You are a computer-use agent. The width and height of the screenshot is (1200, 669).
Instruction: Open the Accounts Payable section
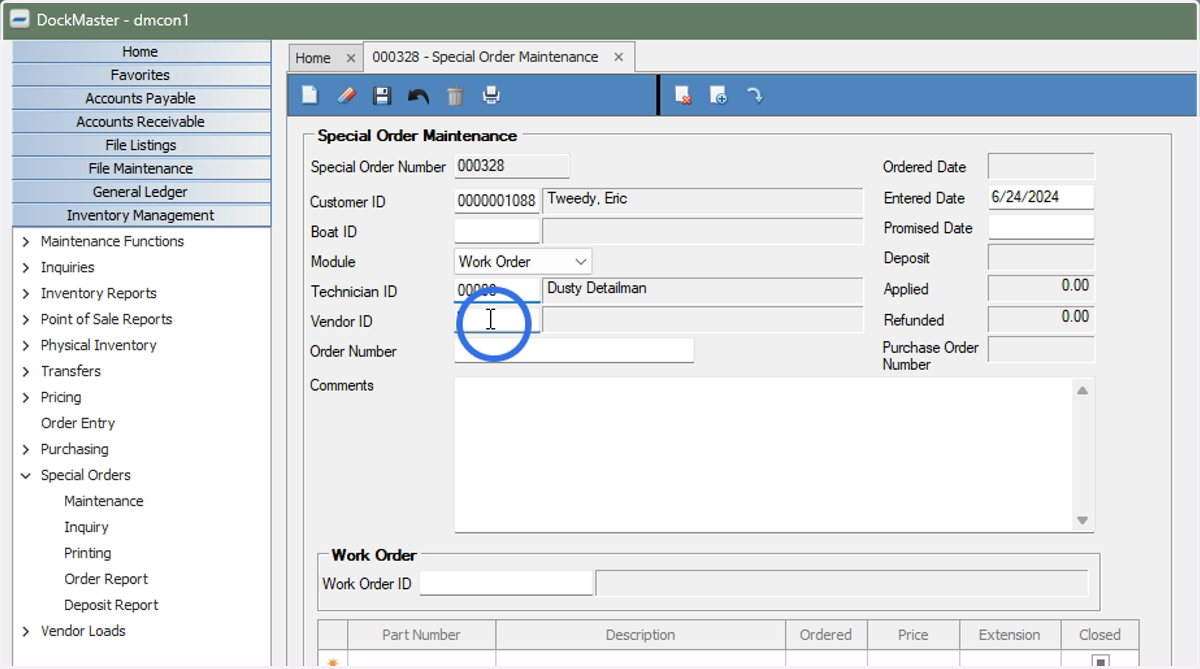140,98
